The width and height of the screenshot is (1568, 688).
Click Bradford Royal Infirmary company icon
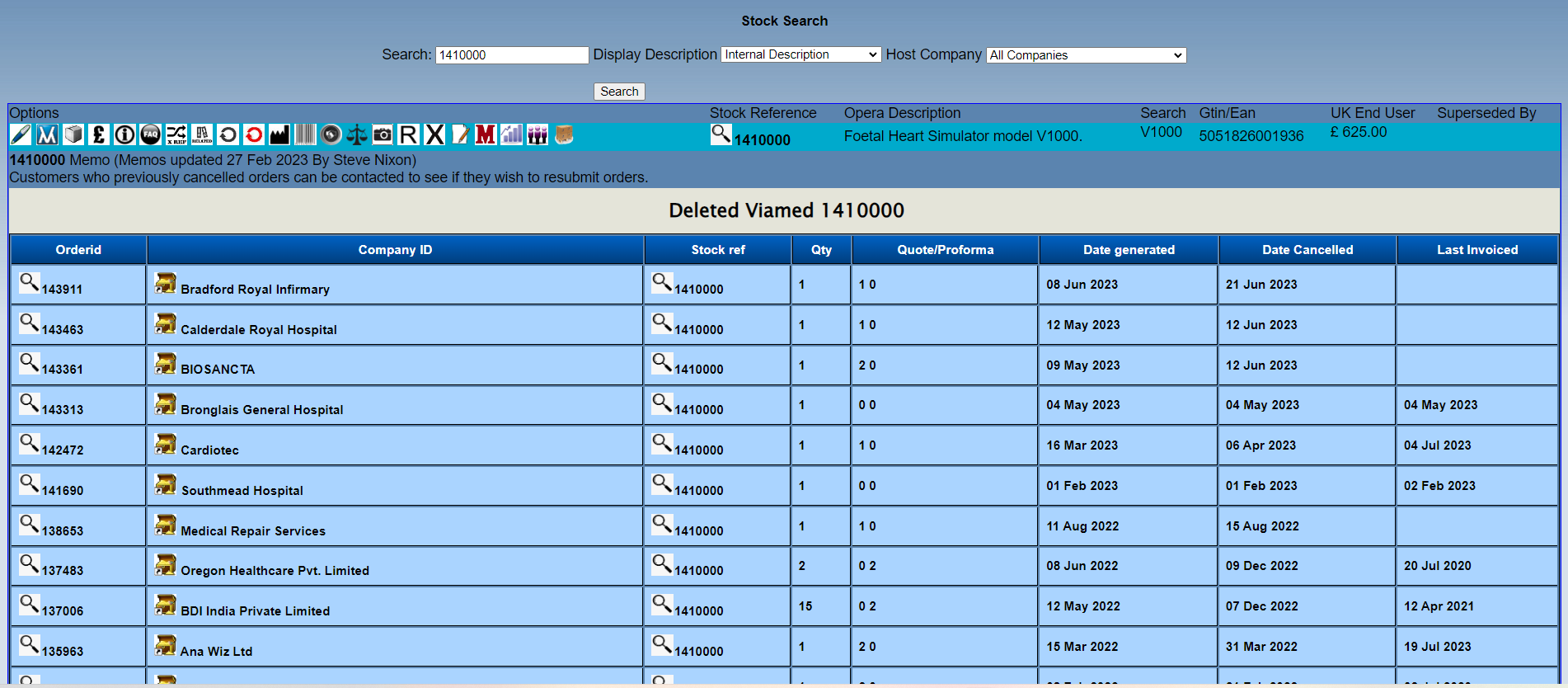tap(166, 283)
